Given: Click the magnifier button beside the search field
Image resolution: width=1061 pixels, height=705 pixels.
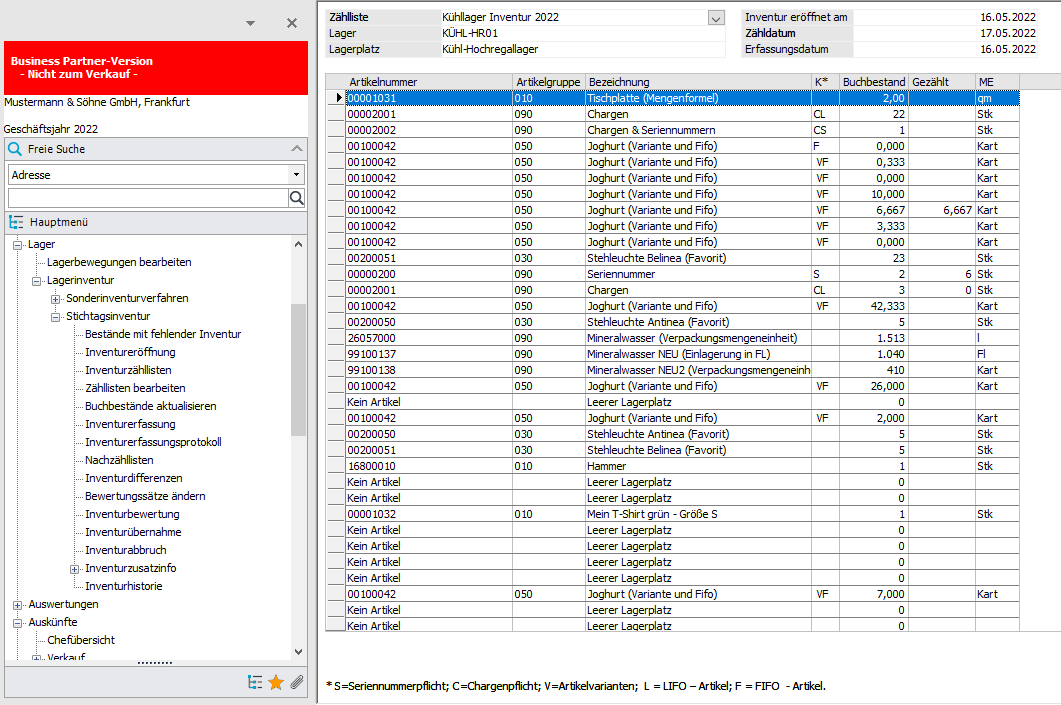Looking at the screenshot, I should click(x=296, y=198).
